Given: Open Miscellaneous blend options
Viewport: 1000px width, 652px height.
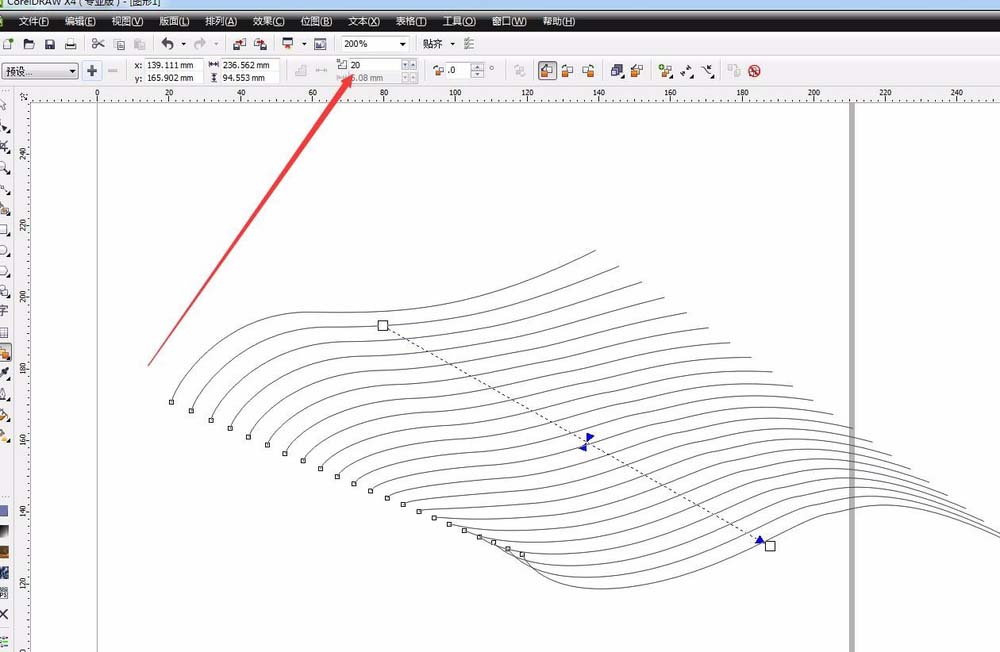Looking at the screenshot, I should coord(666,71).
